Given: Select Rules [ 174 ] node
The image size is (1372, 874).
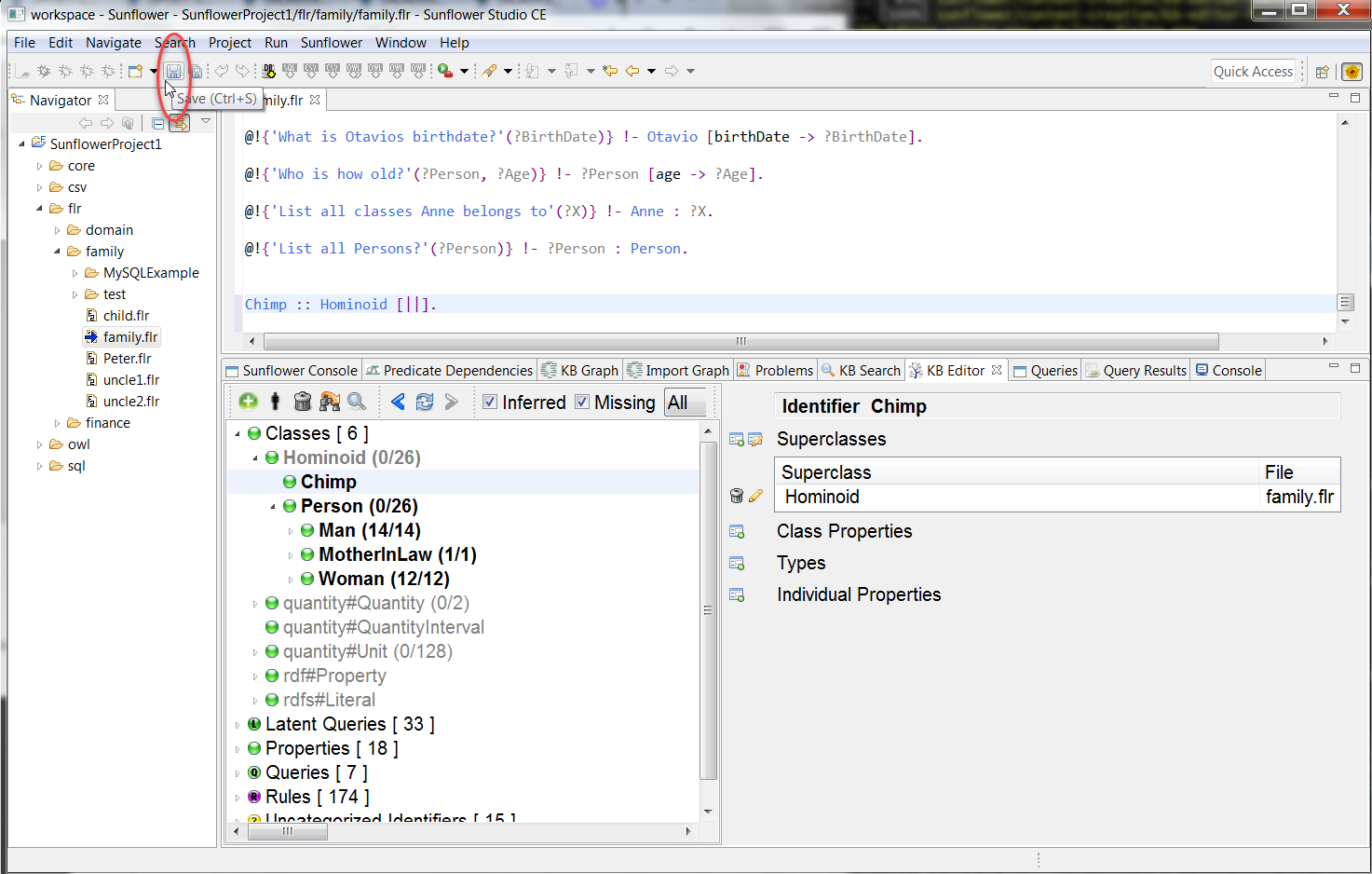Looking at the screenshot, I should click(x=318, y=797).
